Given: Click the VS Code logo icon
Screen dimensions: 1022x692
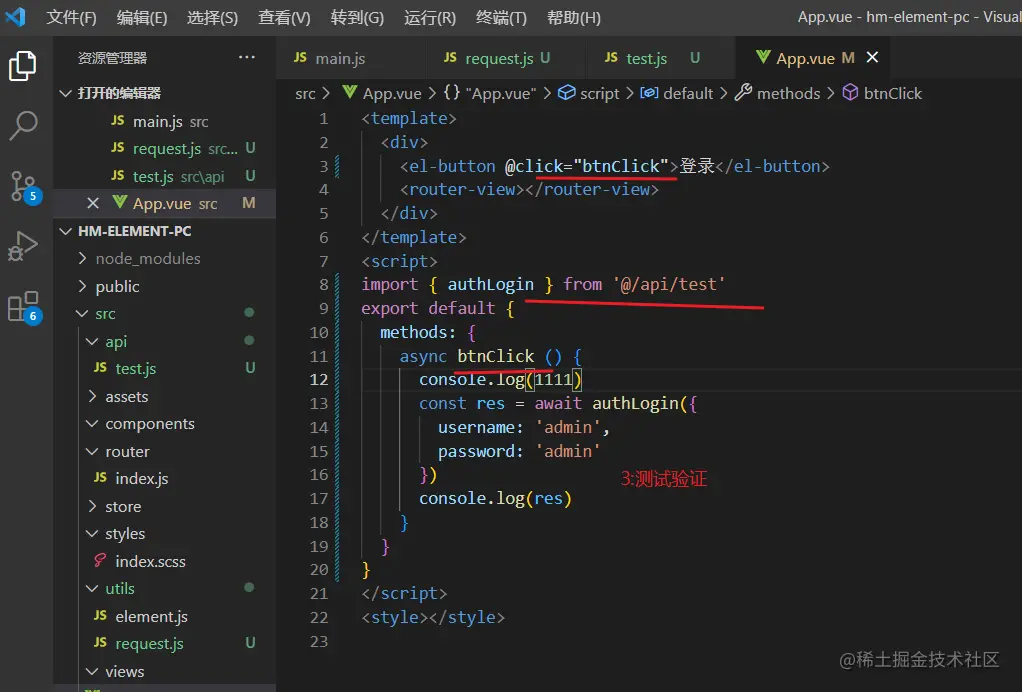Looking at the screenshot, I should pyautogui.click(x=15, y=16).
